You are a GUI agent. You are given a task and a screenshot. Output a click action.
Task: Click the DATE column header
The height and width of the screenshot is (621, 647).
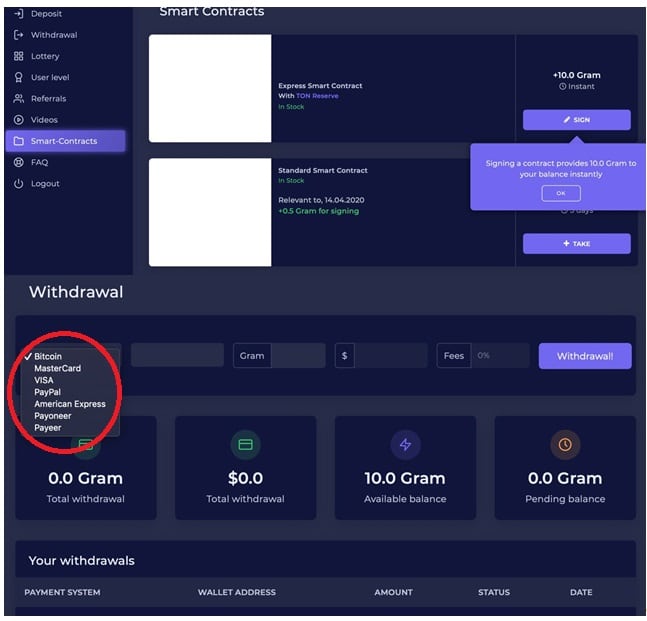coord(581,593)
